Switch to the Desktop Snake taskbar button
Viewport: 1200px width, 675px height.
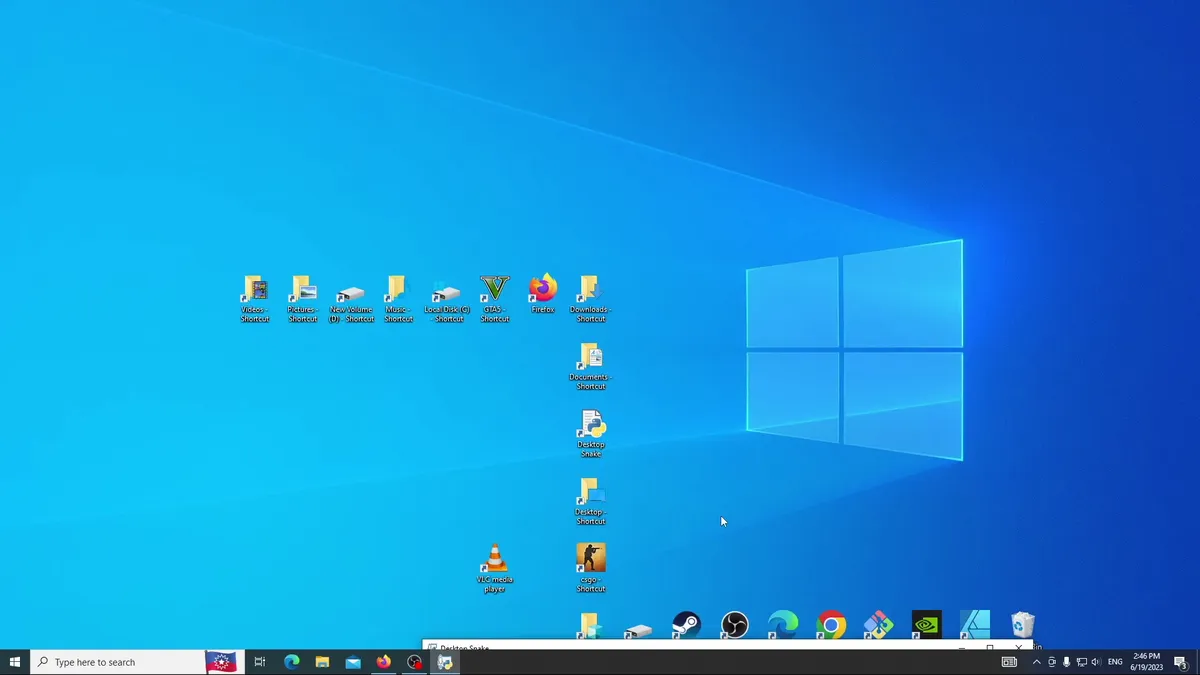[x=445, y=662]
